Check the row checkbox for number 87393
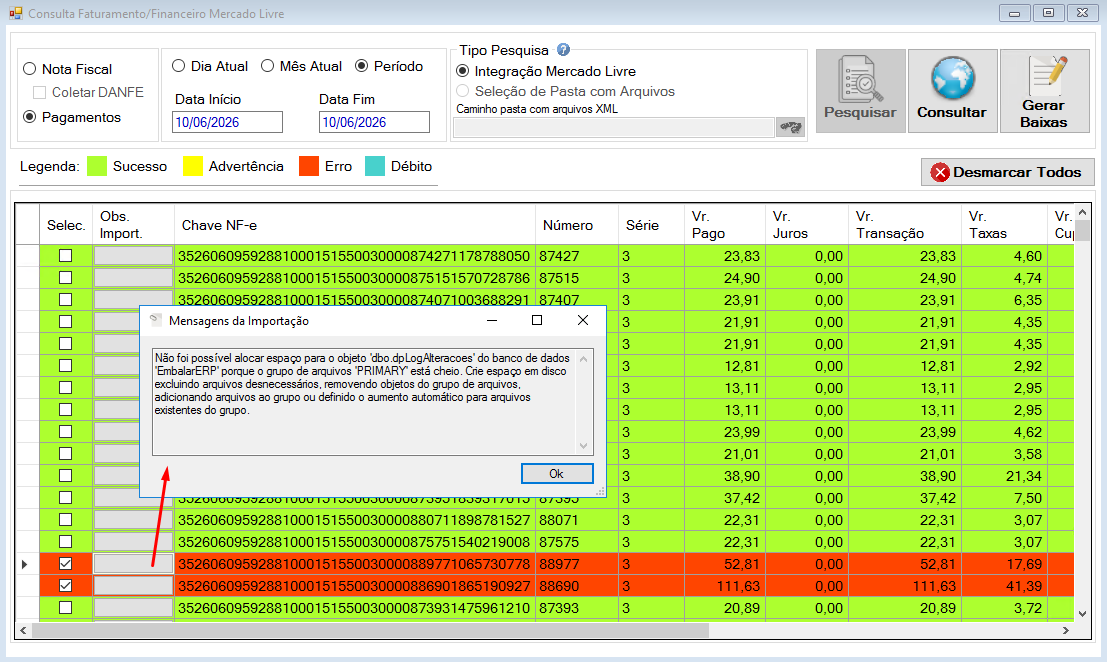Viewport: 1107px width, 662px height. point(66,607)
